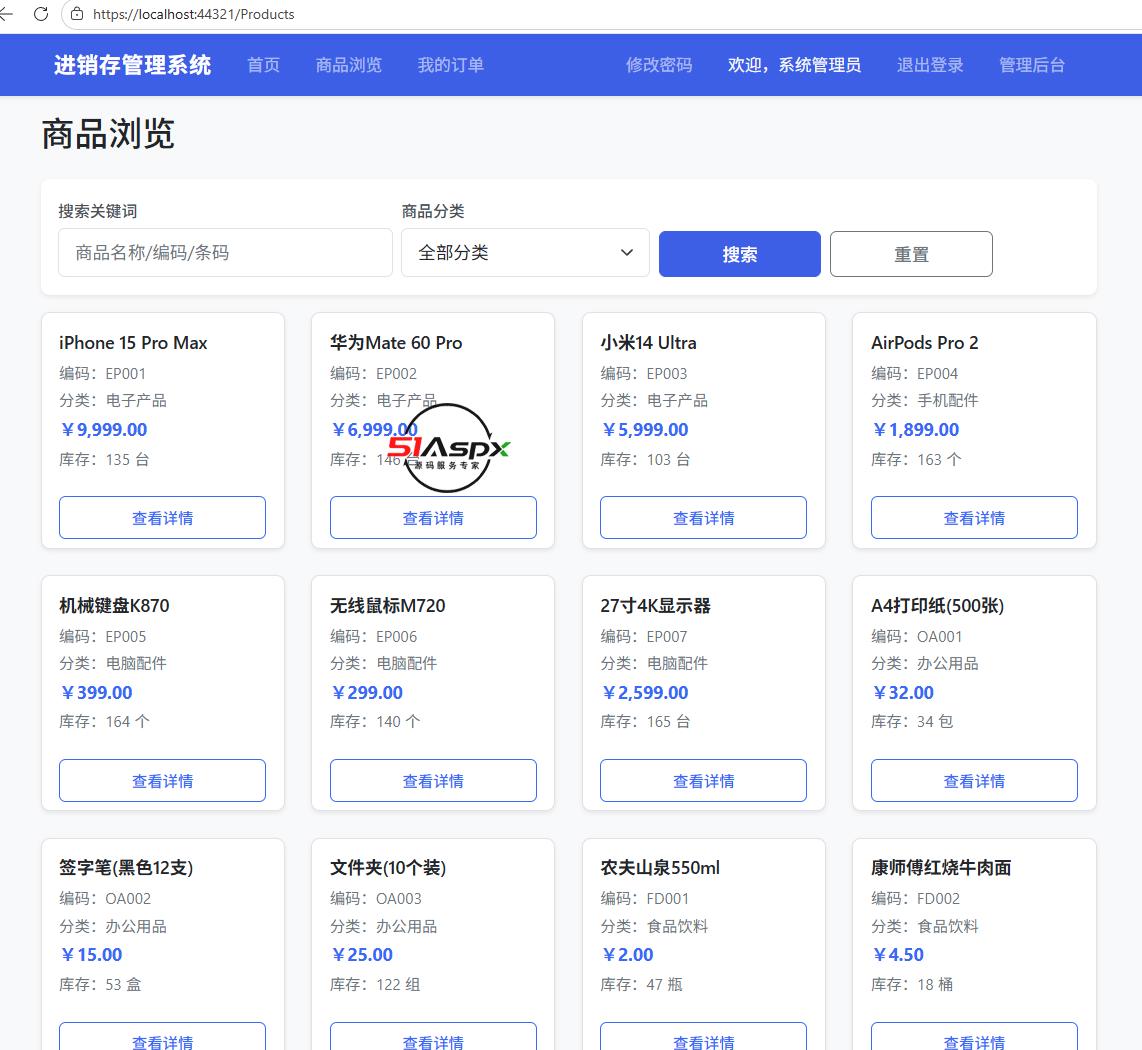Click stock text 库存：163 个
This screenshot has height=1050, width=1142.
pos(916,459)
